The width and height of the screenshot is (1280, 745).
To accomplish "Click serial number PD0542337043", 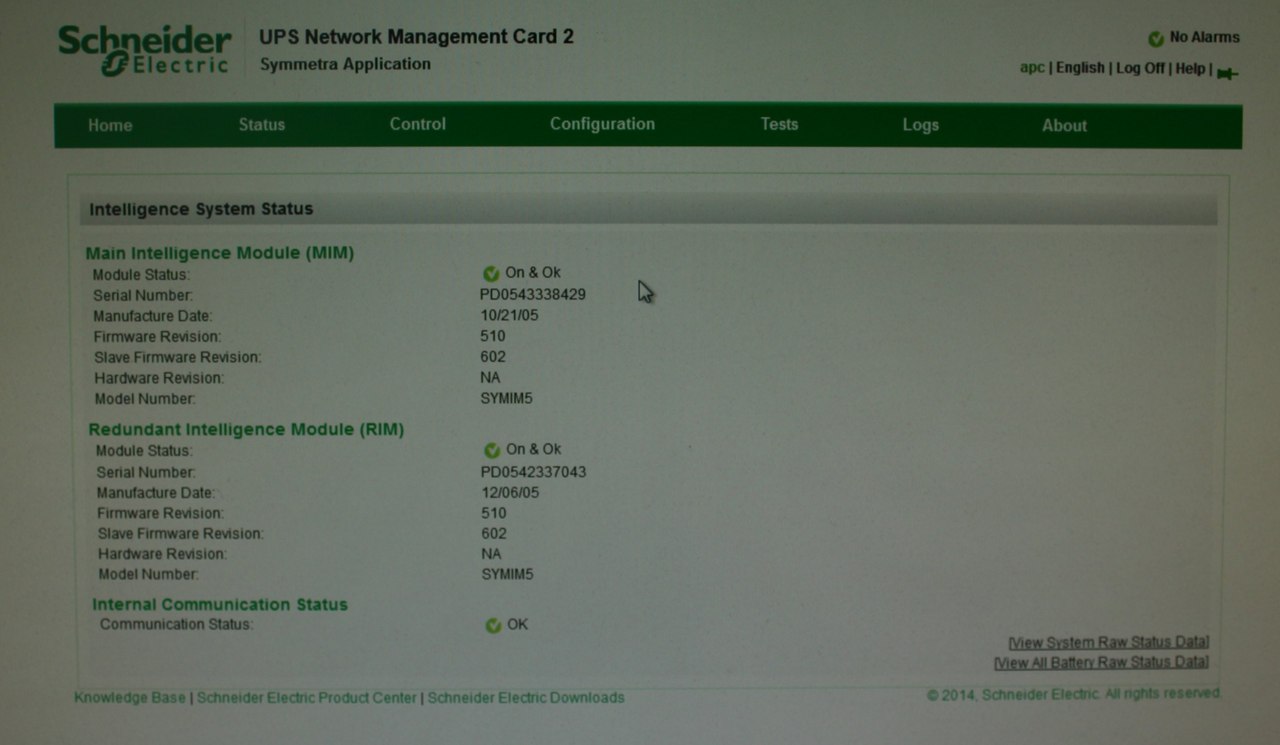I will 534,471.
